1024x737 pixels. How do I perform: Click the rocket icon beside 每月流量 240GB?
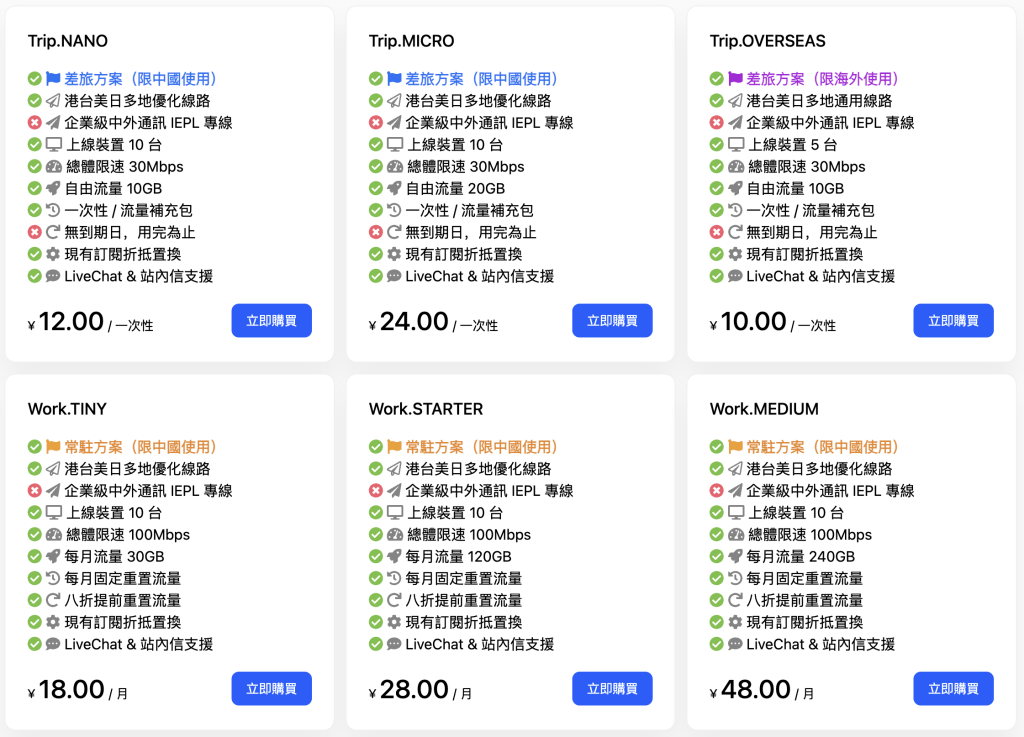click(x=735, y=557)
